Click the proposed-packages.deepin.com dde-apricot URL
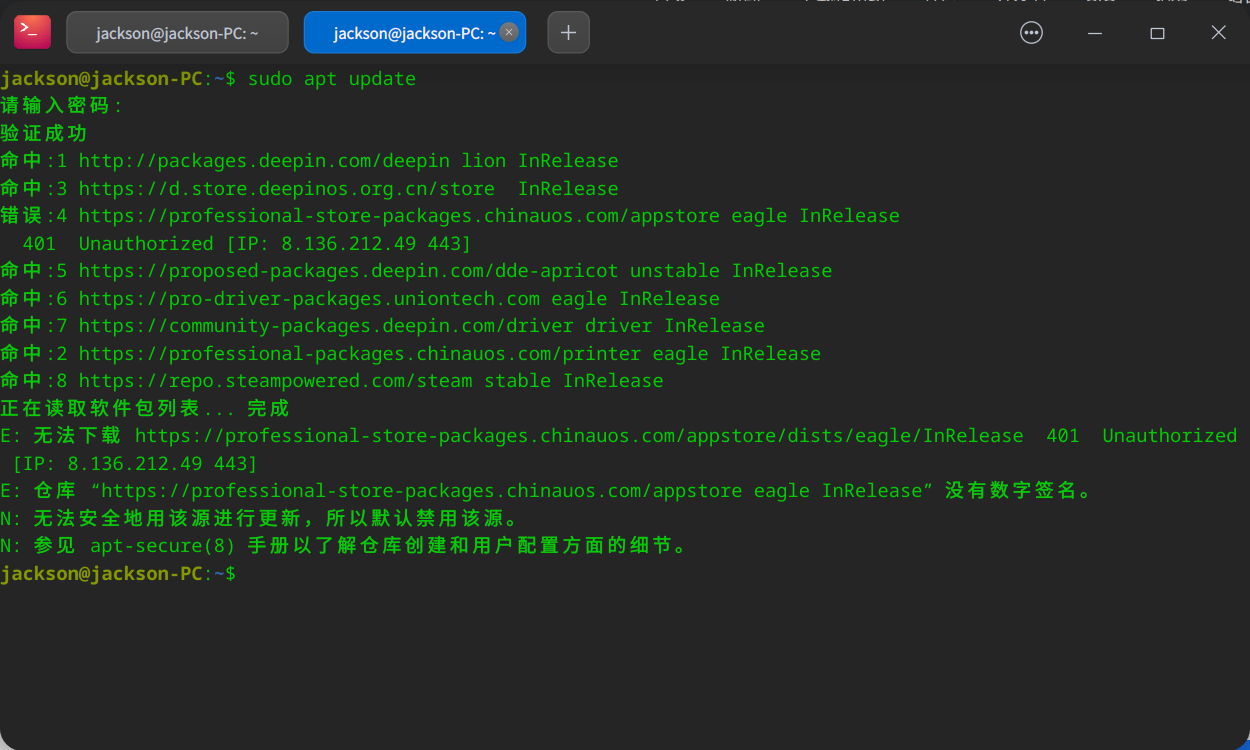This screenshot has width=1250, height=750. tap(352, 270)
